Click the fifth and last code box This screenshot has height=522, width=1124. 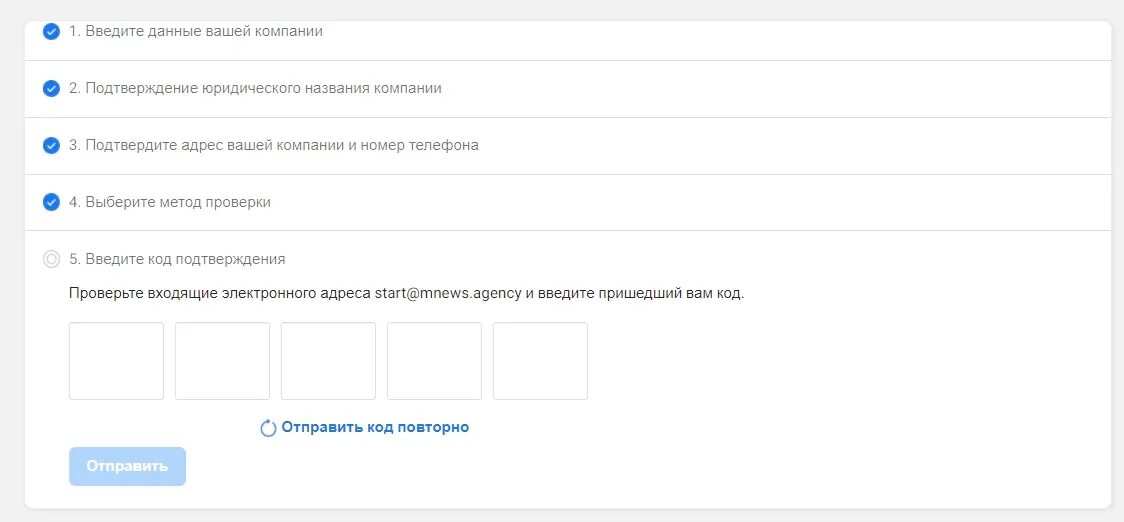pyautogui.click(x=540, y=361)
